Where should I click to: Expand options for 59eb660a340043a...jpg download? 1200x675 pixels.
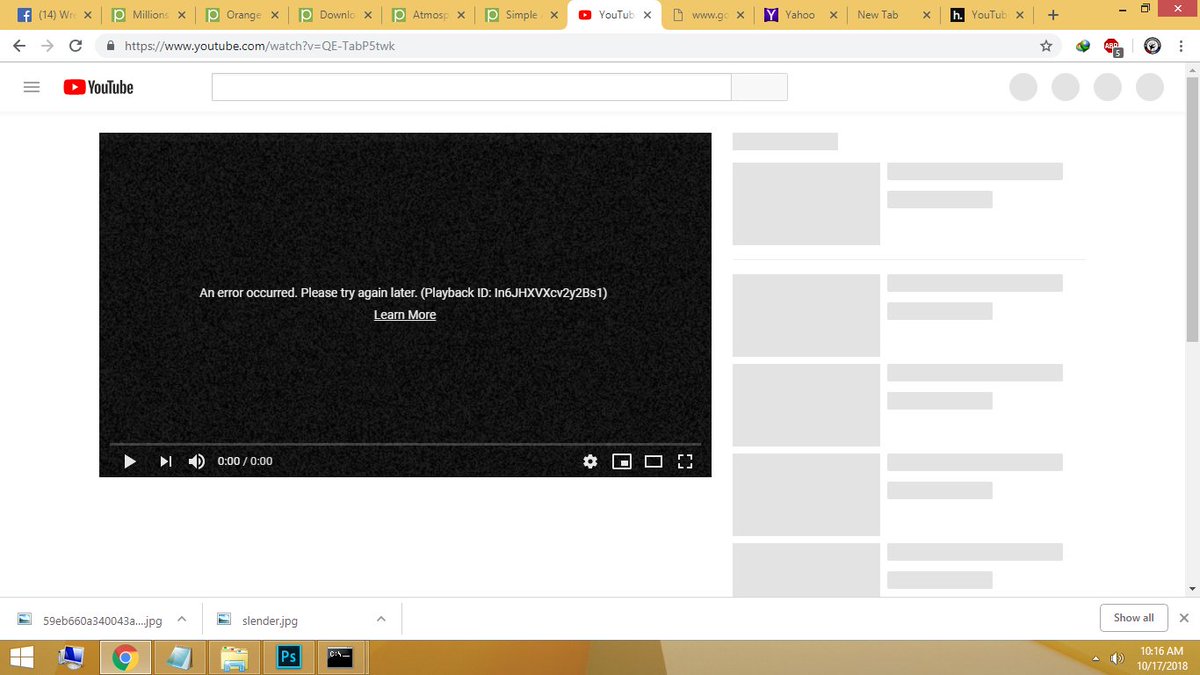tap(182, 619)
